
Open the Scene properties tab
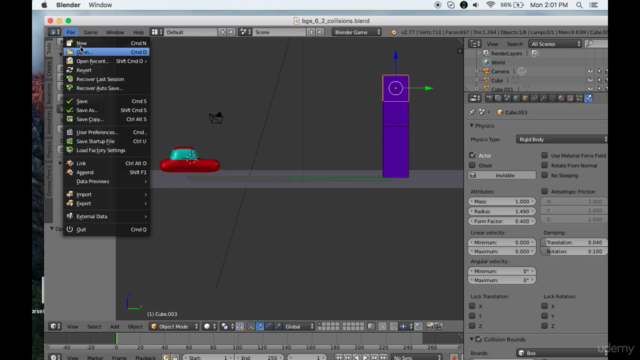[507, 98]
